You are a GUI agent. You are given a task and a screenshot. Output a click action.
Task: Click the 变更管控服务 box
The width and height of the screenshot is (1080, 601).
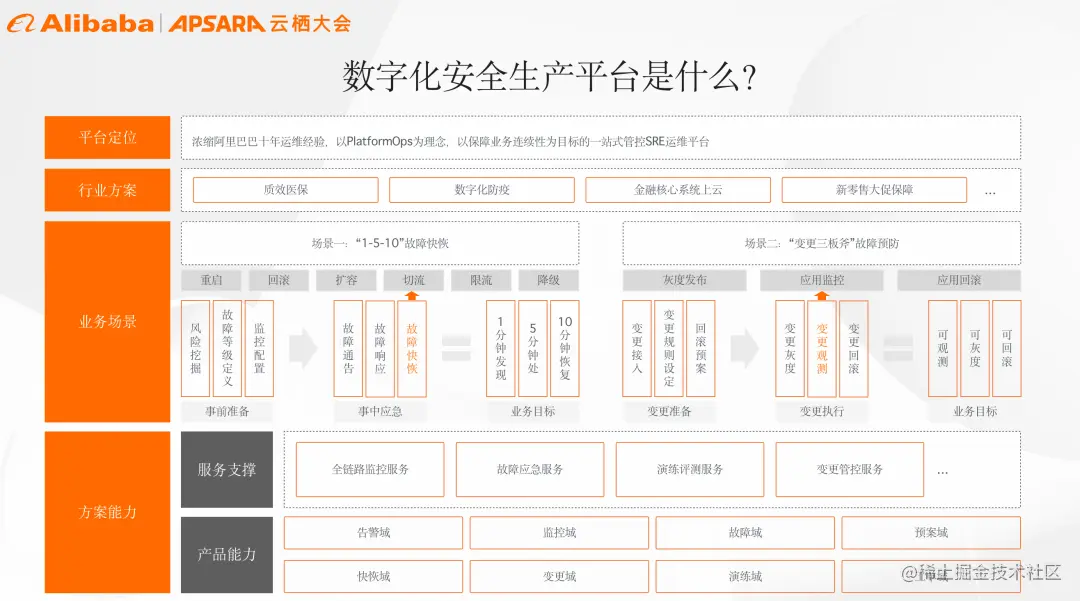[849, 470]
